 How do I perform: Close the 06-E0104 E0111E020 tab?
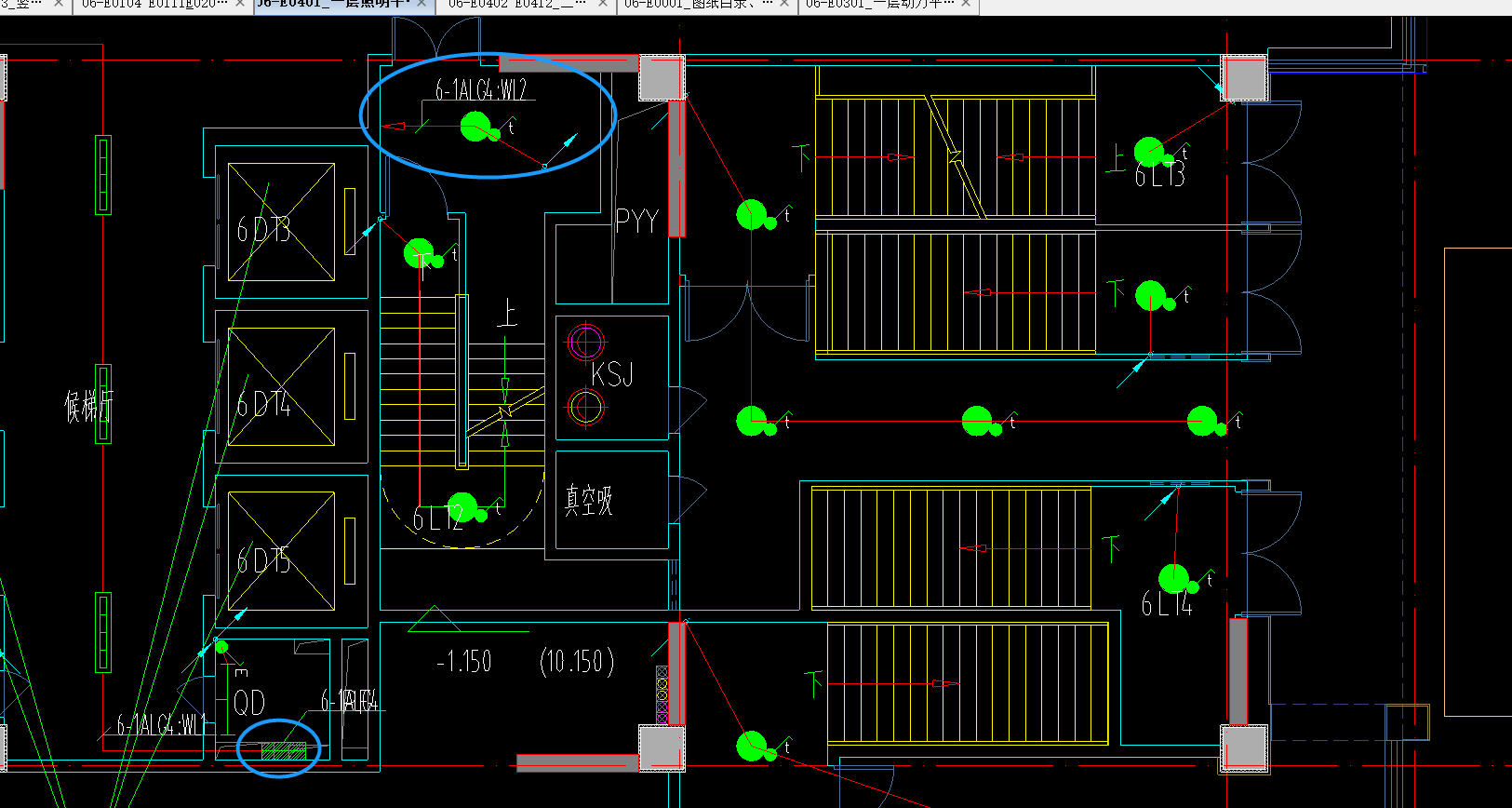(x=240, y=5)
